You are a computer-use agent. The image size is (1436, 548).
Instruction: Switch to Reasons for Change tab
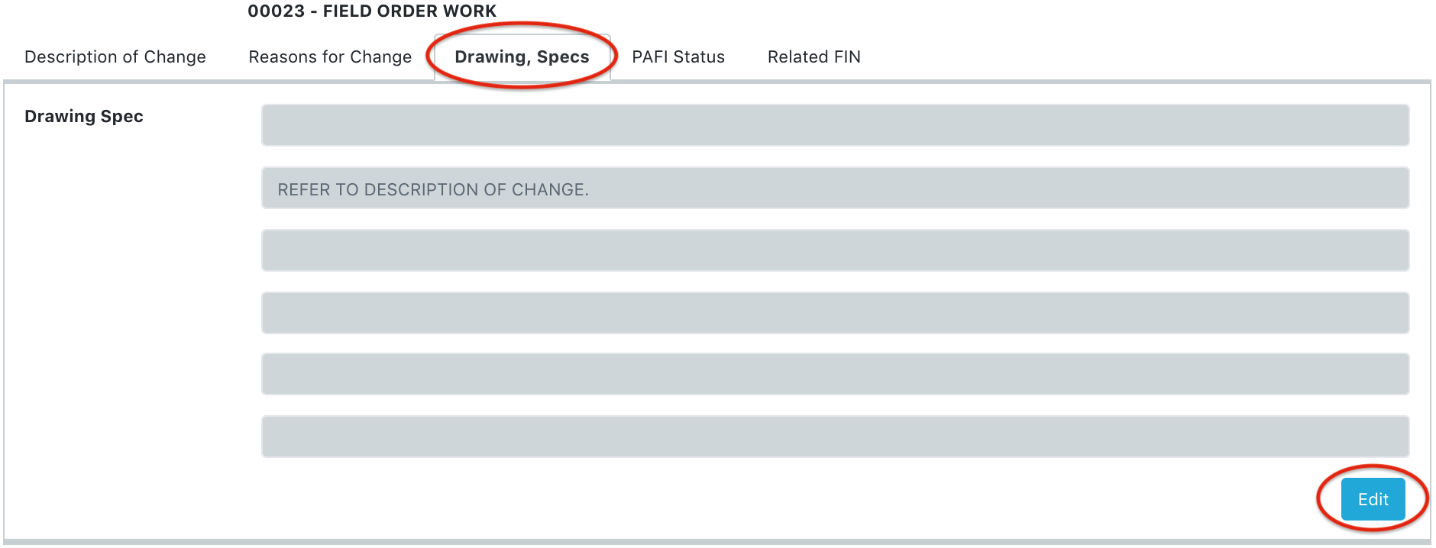pyautogui.click(x=330, y=57)
